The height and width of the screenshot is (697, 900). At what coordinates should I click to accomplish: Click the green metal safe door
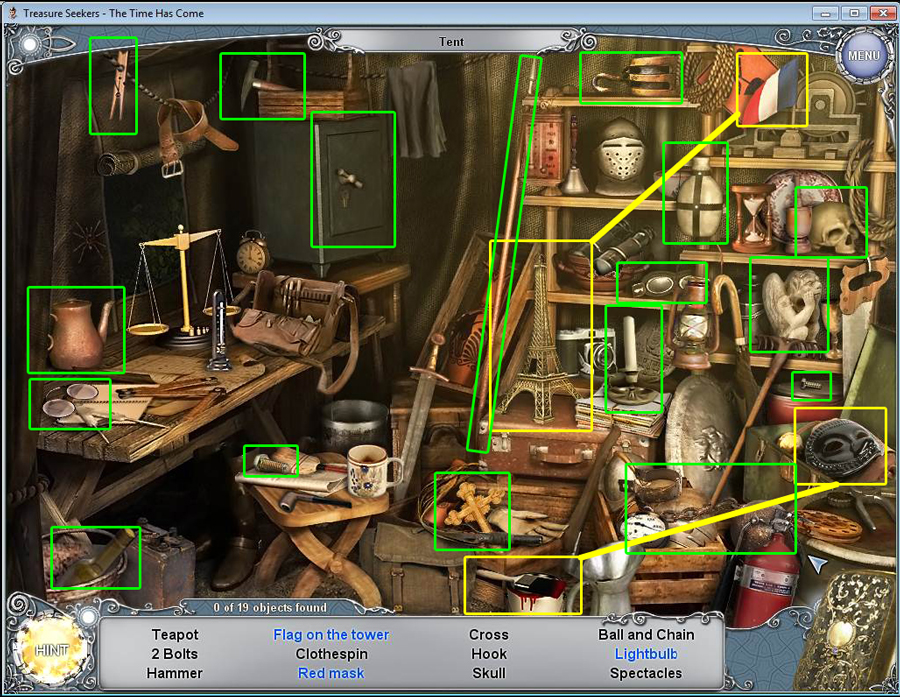pyautogui.click(x=352, y=180)
